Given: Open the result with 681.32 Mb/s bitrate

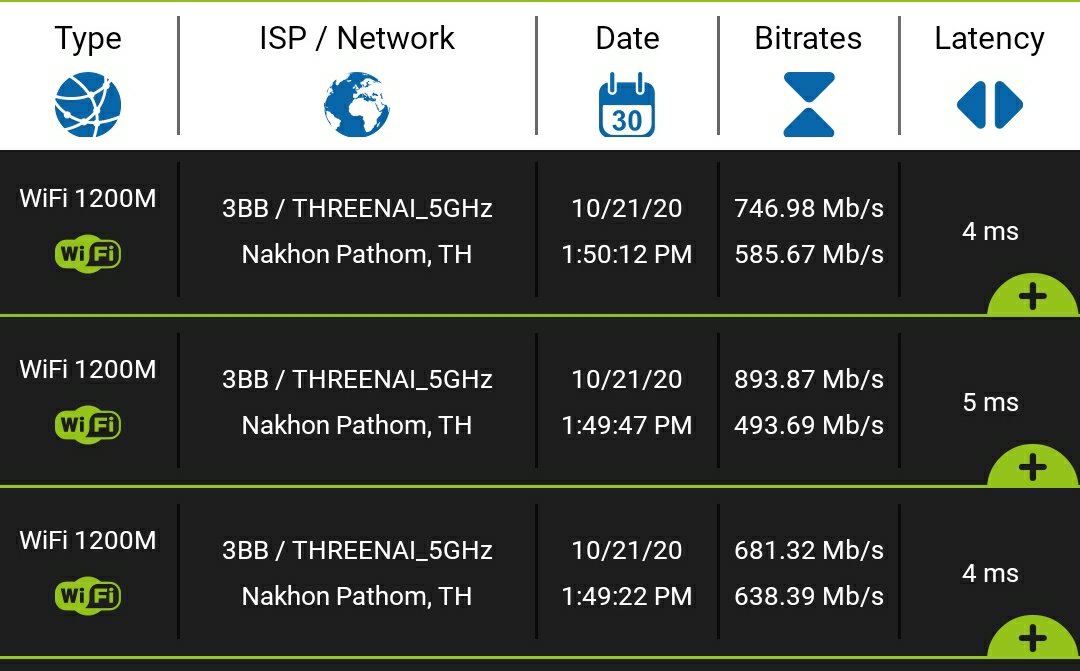Looking at the screenshot, I should [808, 551].
